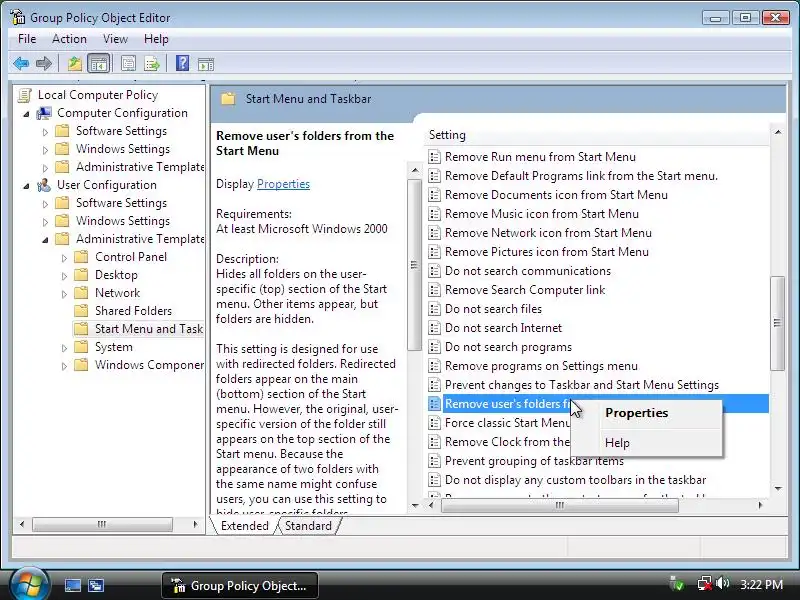The image size is (800, 600).
Task: Open the Help menu in menu bar
Action: tap(156, 39)
